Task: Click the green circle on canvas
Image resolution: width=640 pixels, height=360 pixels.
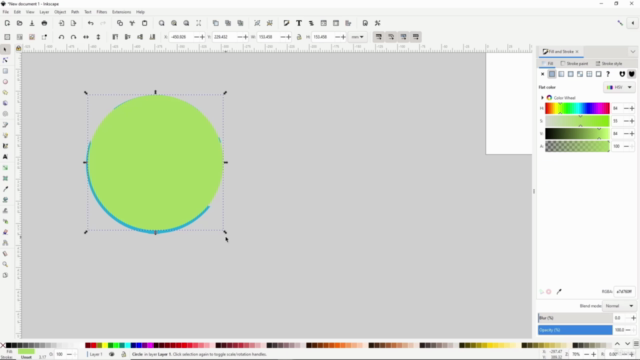Action: click(155, 163)
